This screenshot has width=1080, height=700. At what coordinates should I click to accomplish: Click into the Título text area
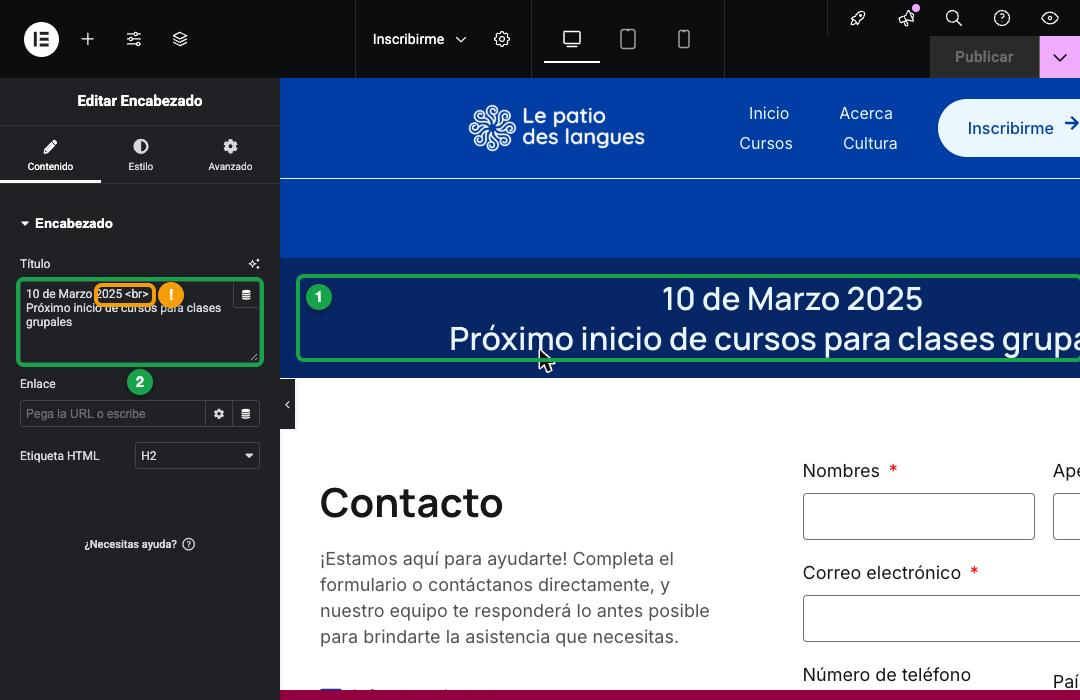point(140,322)
